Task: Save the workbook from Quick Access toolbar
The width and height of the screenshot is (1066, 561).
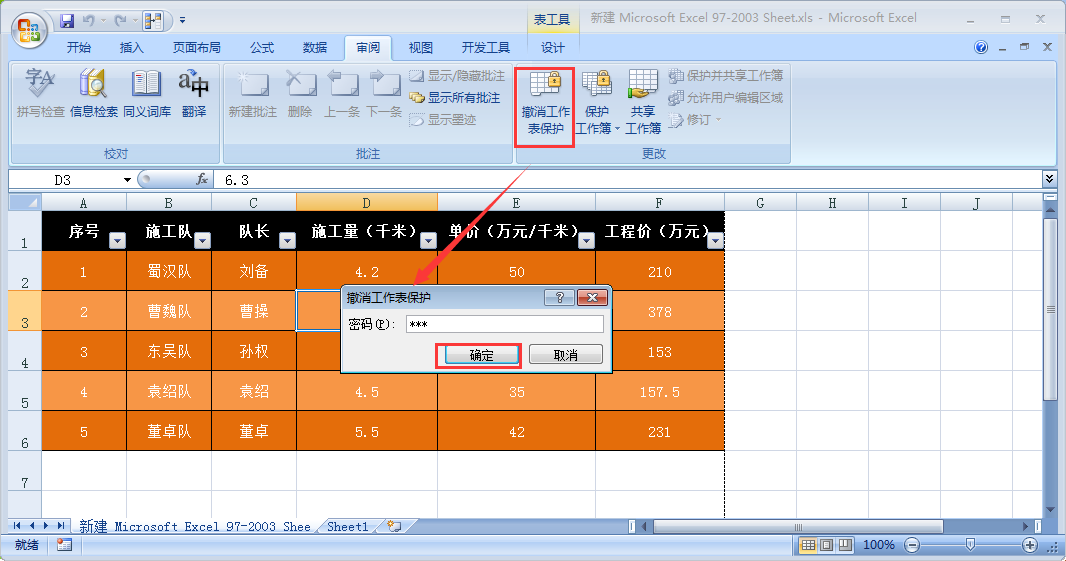Action: point(67,20)
